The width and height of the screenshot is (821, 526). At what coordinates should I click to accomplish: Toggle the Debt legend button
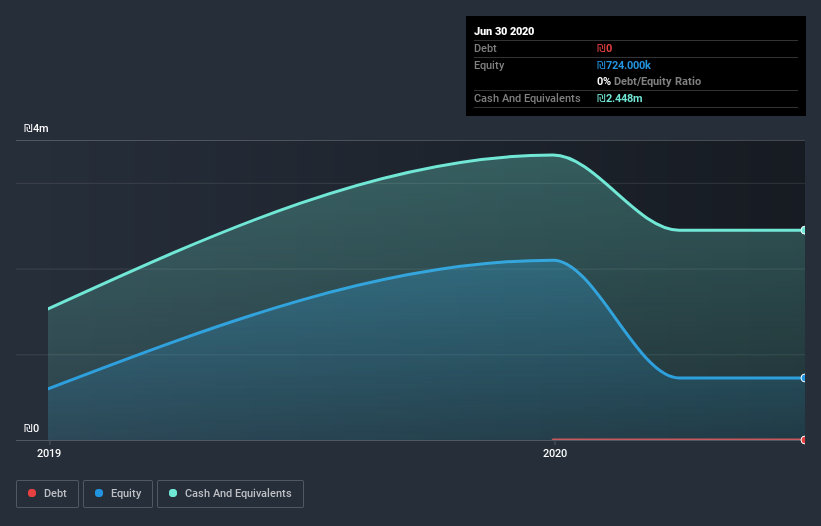(47, 494)
